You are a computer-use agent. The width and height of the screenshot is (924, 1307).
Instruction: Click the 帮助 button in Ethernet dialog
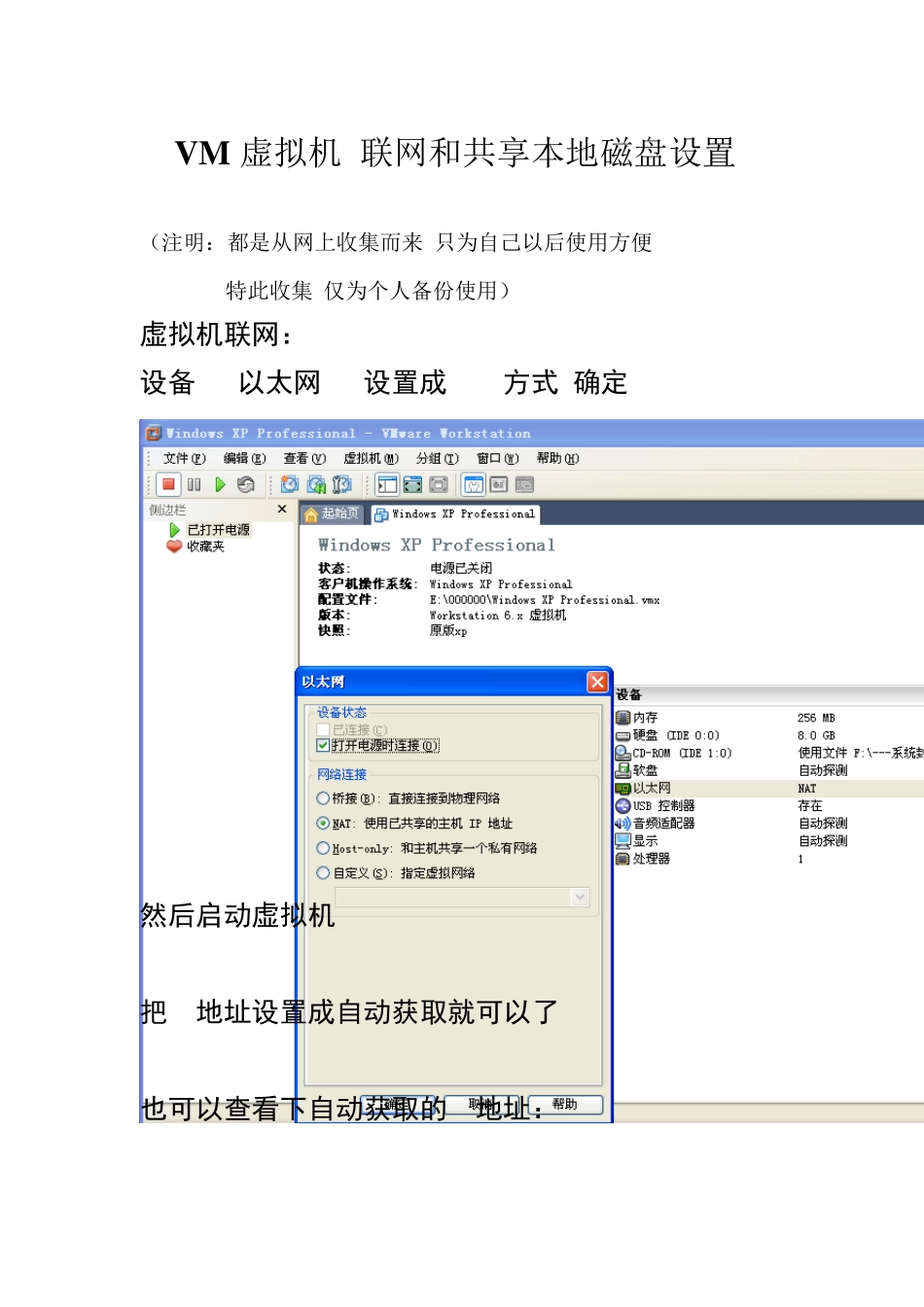[x=564, y=1105]
